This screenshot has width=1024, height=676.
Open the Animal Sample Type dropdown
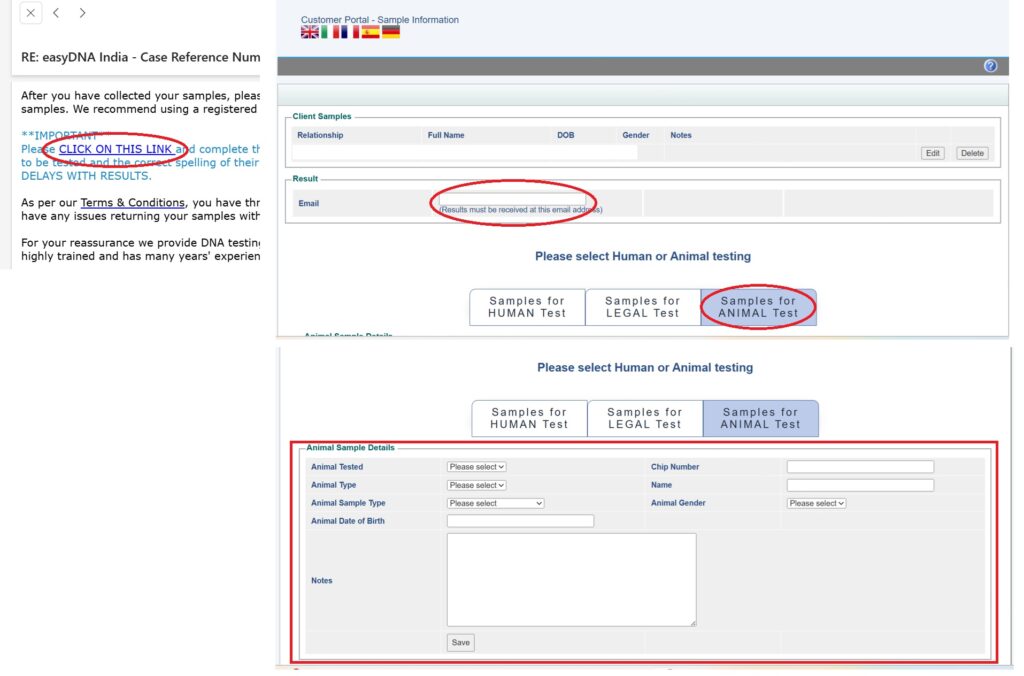[x=496, y=504]
